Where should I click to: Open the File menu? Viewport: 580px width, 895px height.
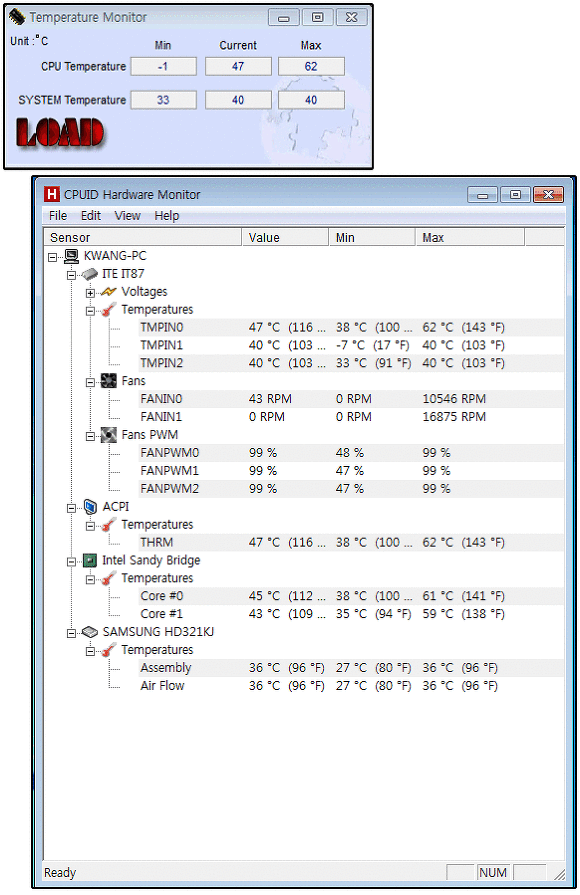pyautogui.click(x=58, y=216)
